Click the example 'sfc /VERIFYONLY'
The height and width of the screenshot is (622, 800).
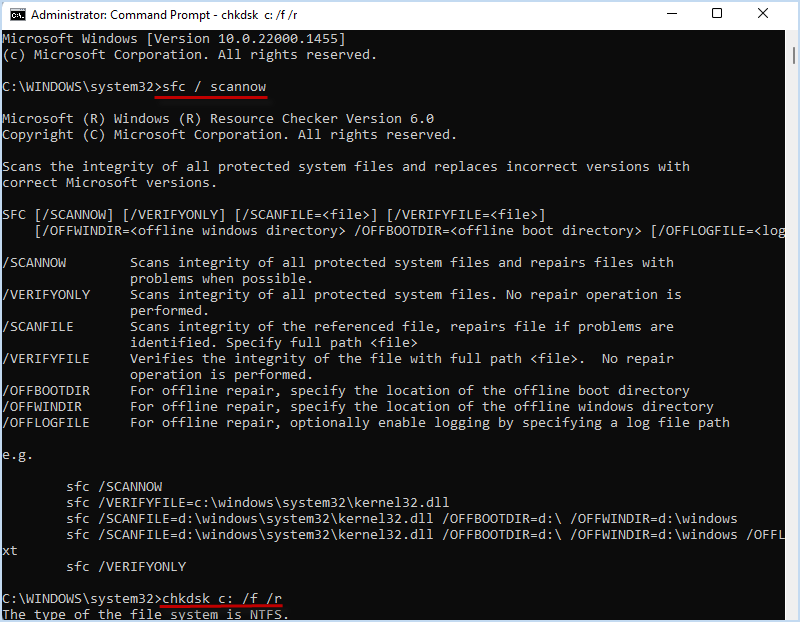[x=126, y=567]
